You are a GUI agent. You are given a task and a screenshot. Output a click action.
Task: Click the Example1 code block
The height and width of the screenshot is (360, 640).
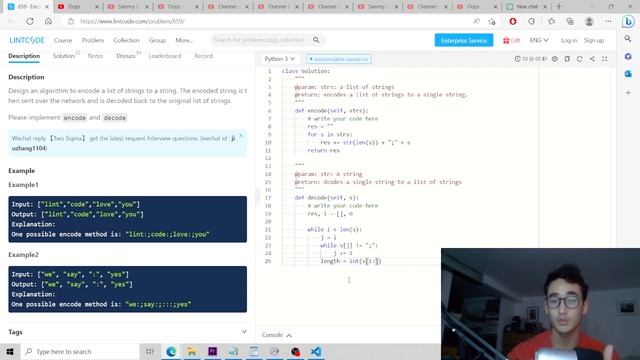127,219
